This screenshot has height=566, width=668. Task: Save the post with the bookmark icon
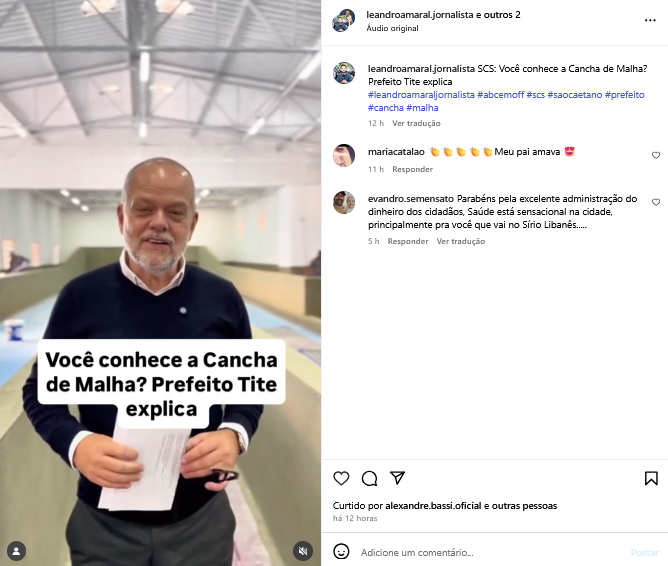tap(651, 478)
